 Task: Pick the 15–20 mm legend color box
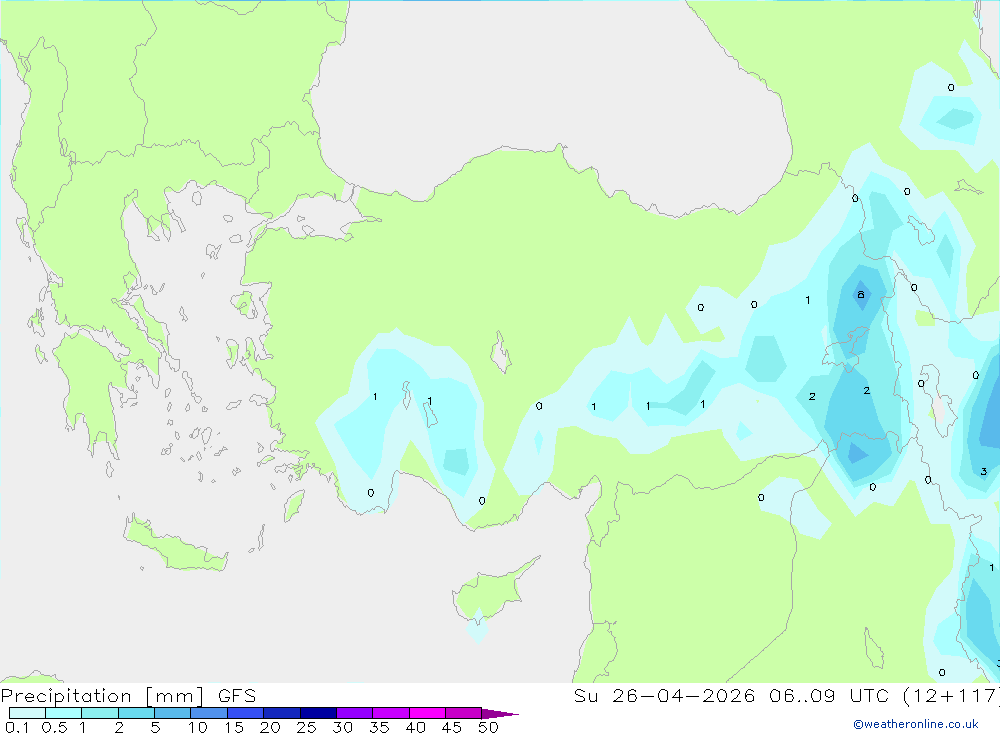pos(246,713)
